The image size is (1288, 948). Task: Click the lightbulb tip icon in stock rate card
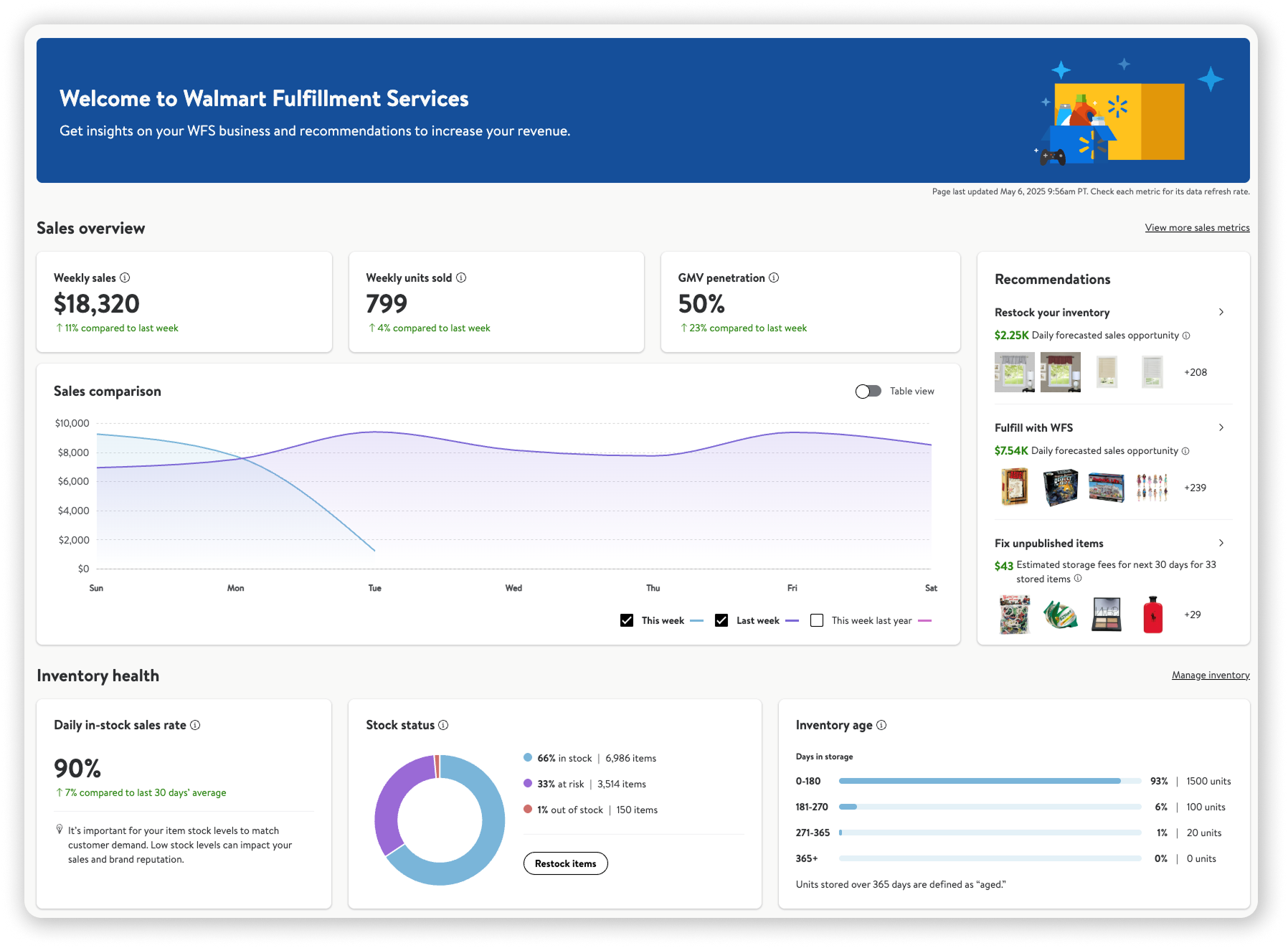60,830
